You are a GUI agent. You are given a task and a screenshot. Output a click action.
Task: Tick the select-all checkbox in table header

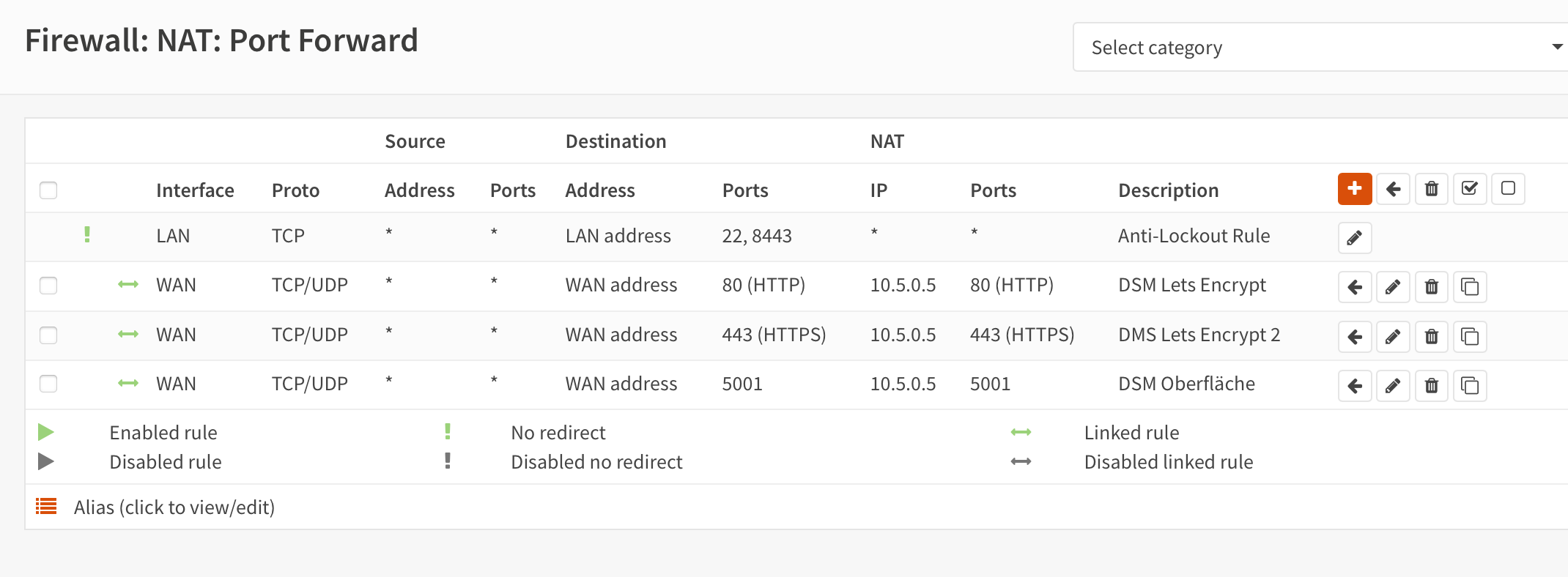pyautogui.click(x=48, y=190)
